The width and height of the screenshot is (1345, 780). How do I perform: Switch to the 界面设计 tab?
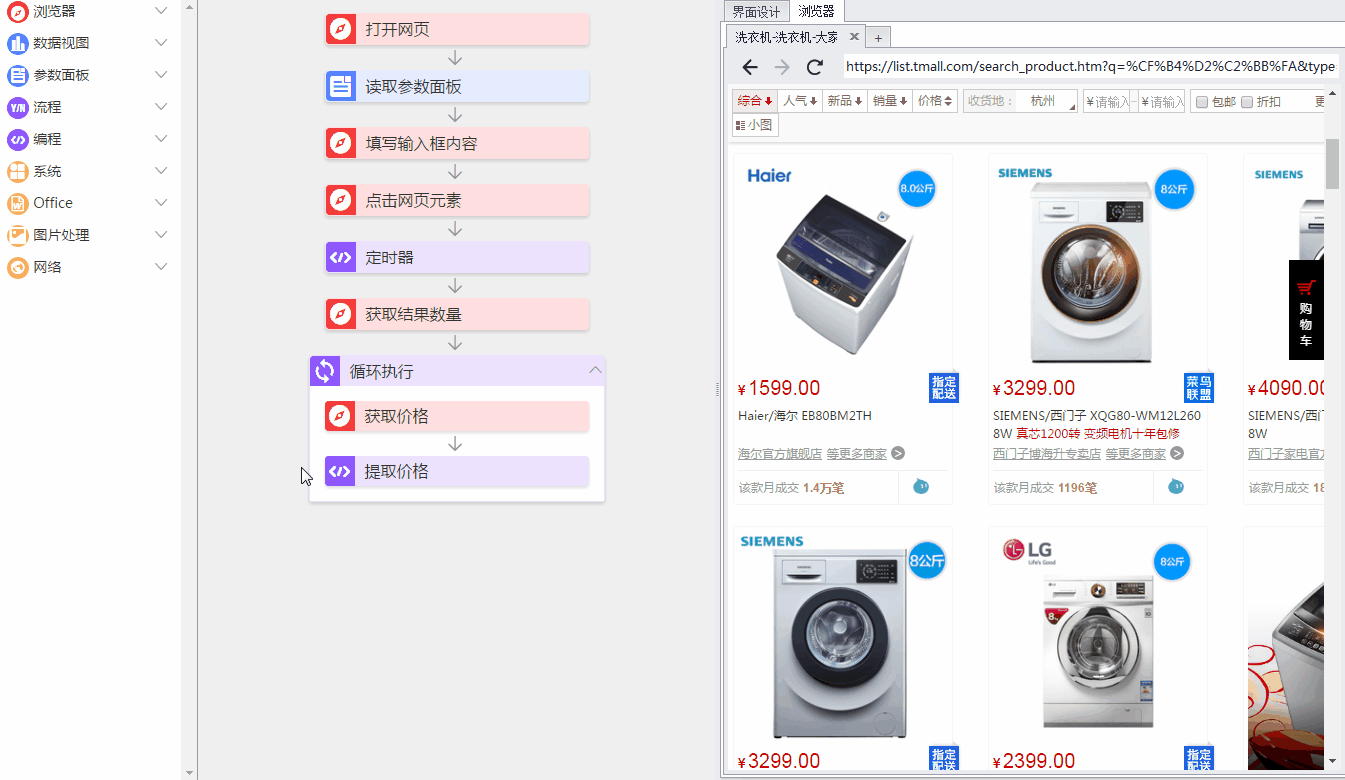pyautogui.click(x=756, y=11)
